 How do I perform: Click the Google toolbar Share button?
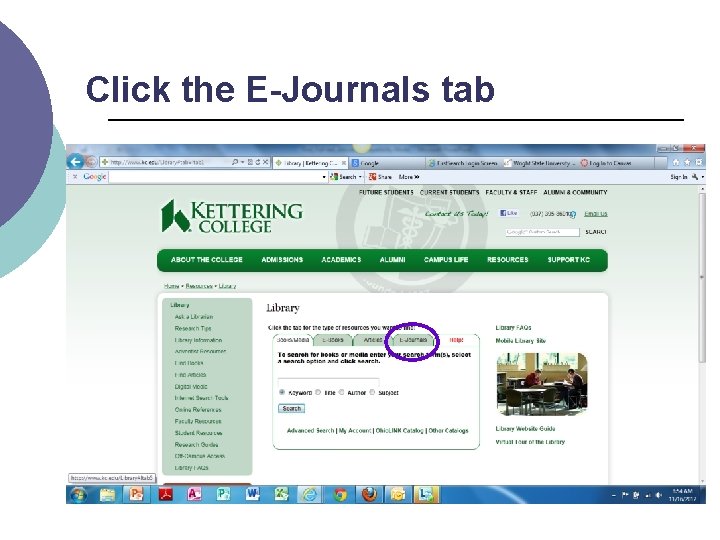380,177
